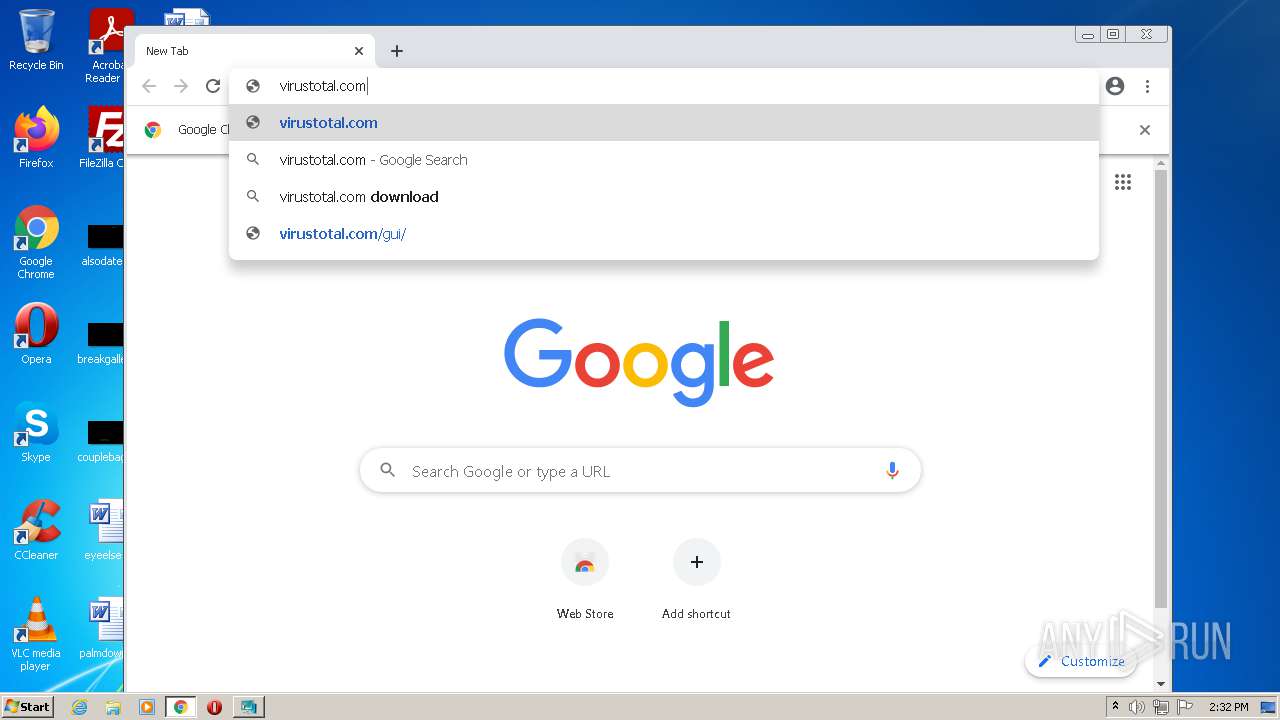Open a new tab with the plus button
The width and height of the screenshot is (1280, 720).
coord(397,51)
